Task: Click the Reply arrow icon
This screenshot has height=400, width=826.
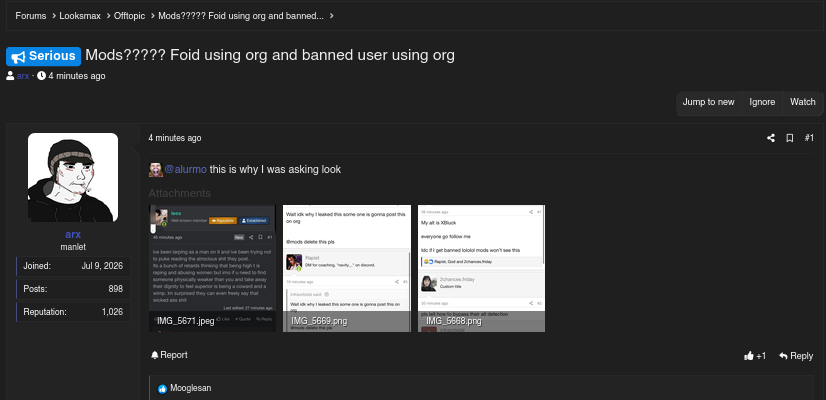Action: click(x=783, y=356)
